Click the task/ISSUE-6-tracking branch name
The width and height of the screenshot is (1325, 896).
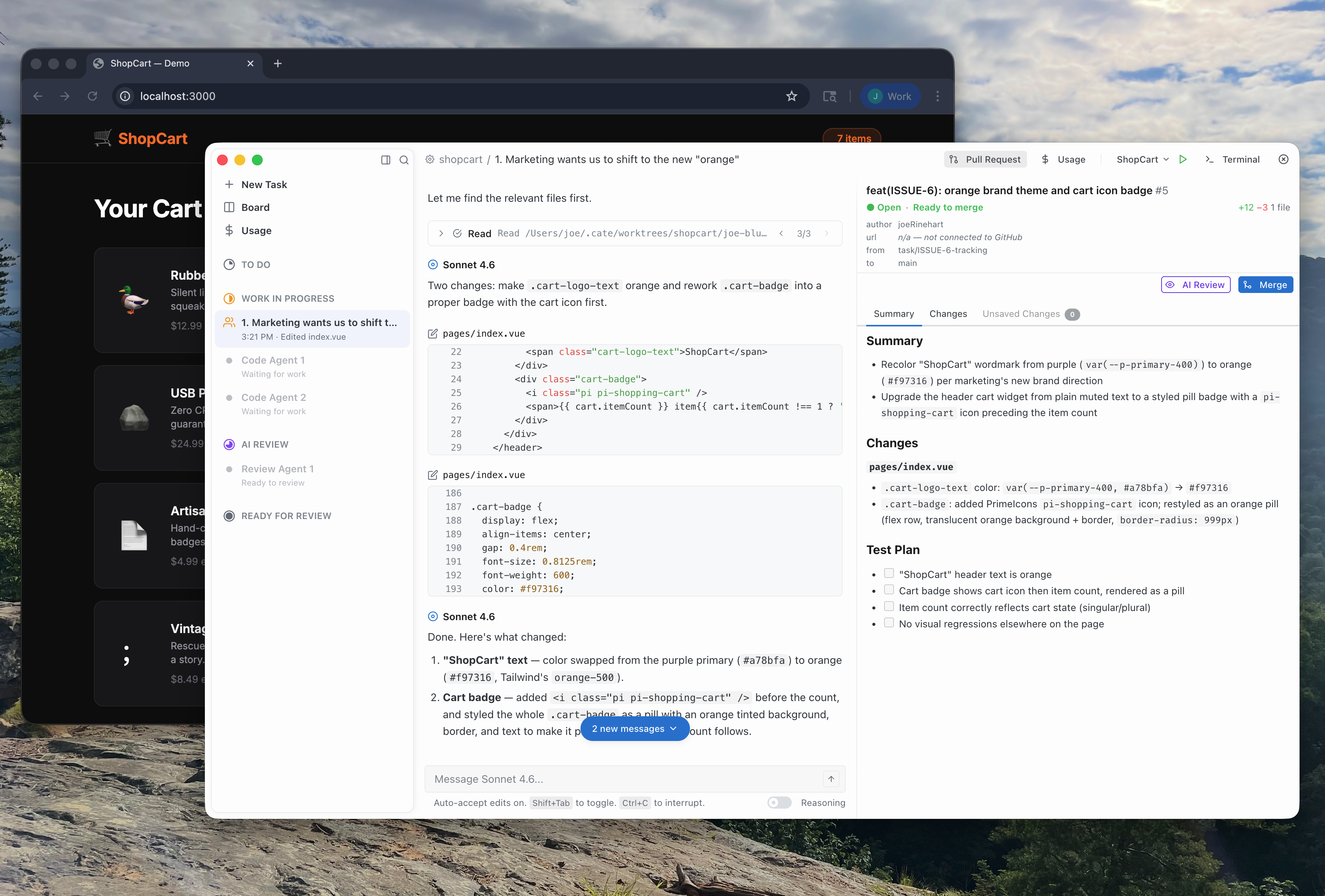943,250
